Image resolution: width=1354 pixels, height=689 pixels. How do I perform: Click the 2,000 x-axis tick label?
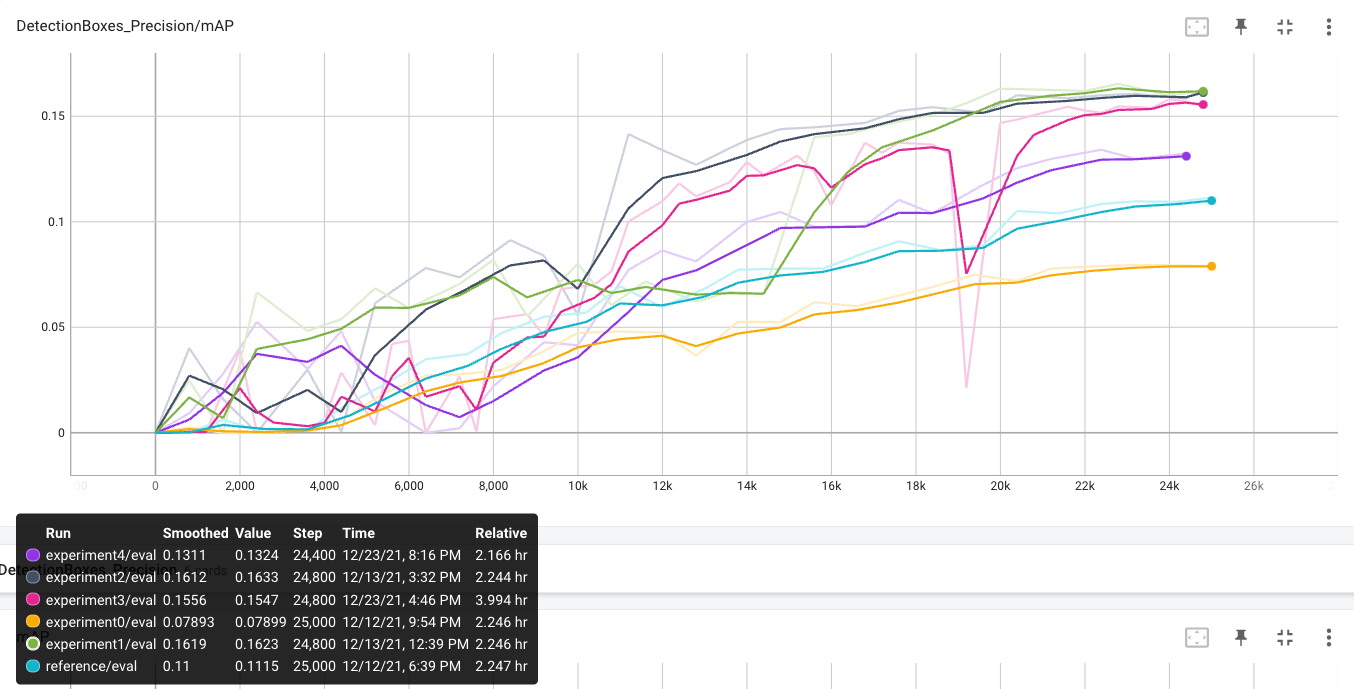240,486
